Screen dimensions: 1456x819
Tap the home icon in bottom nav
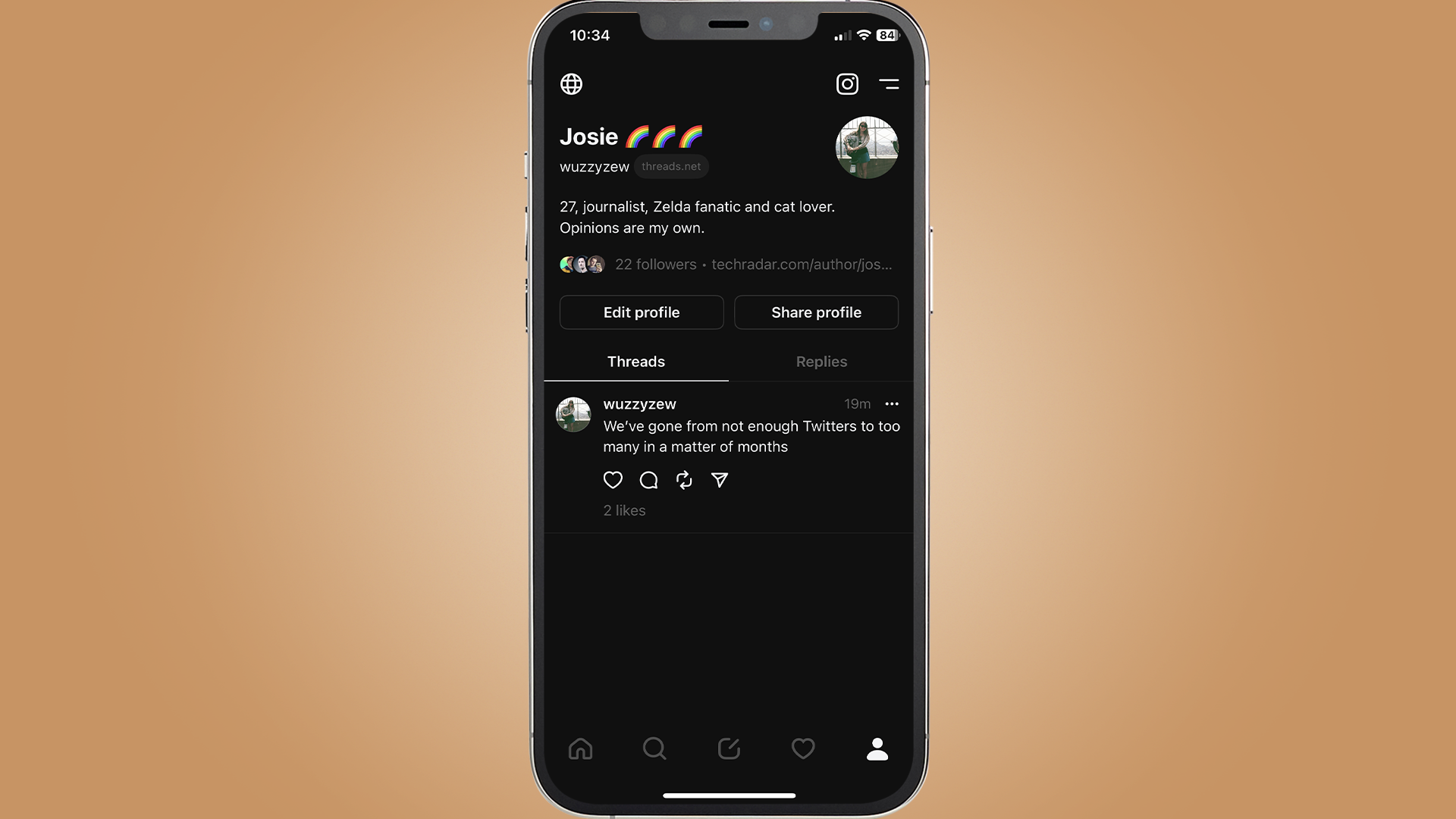click(580, 748)
